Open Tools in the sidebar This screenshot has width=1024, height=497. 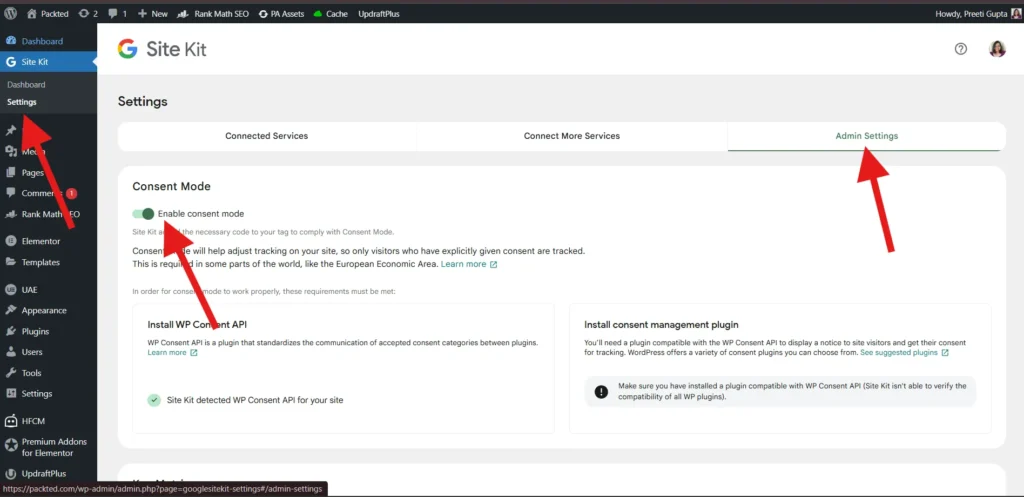[x=31, y=373]
